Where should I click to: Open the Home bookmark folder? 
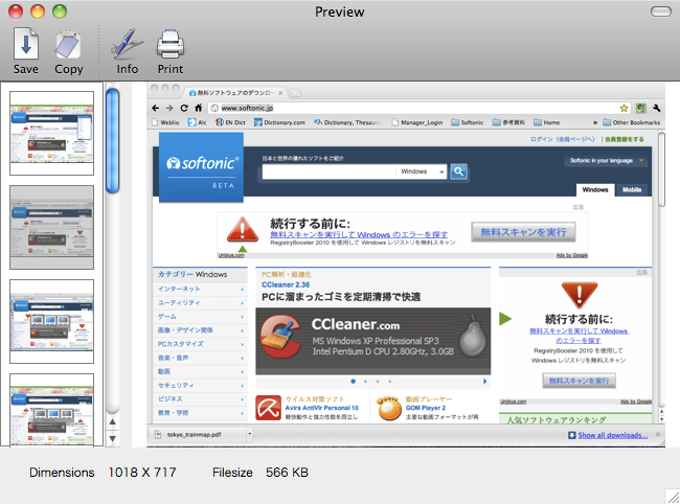546,123
